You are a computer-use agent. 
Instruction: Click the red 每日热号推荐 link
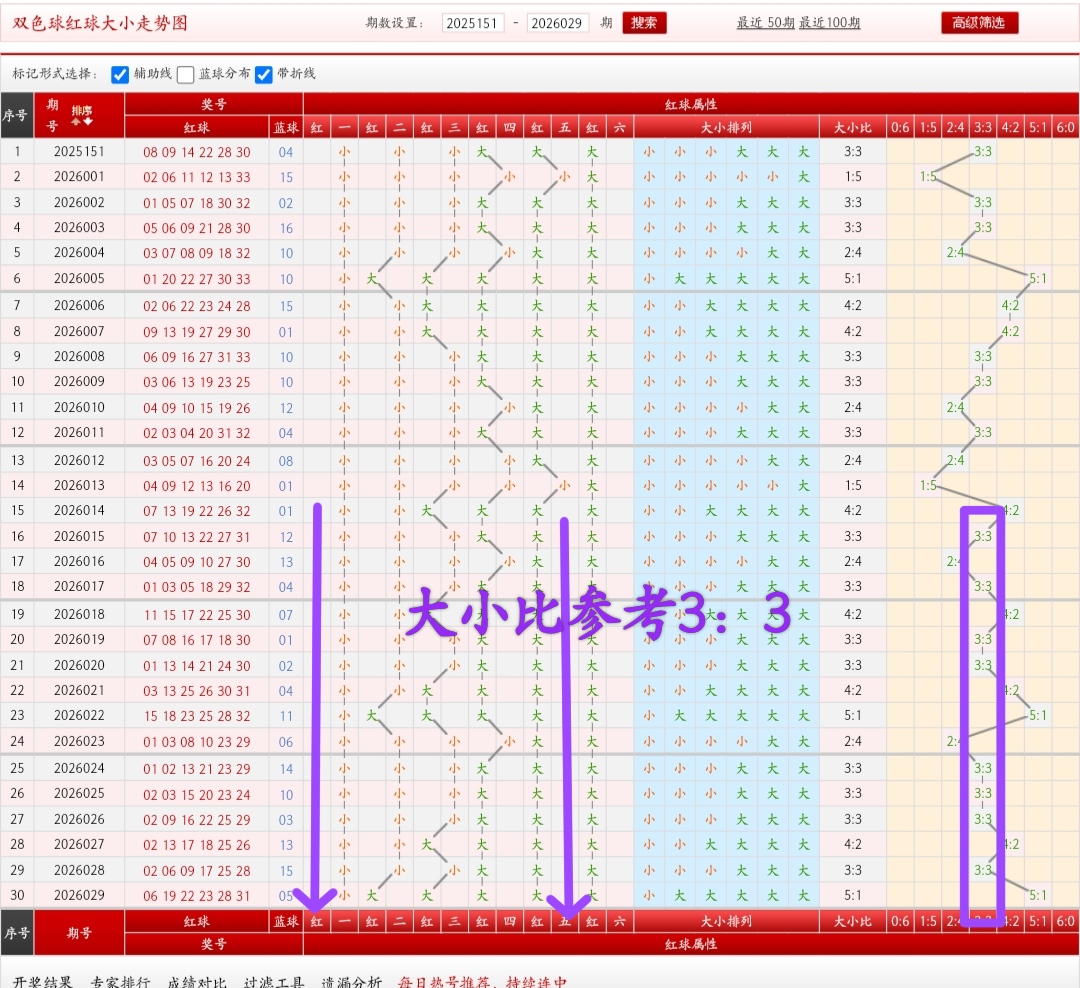pos(482,981)
